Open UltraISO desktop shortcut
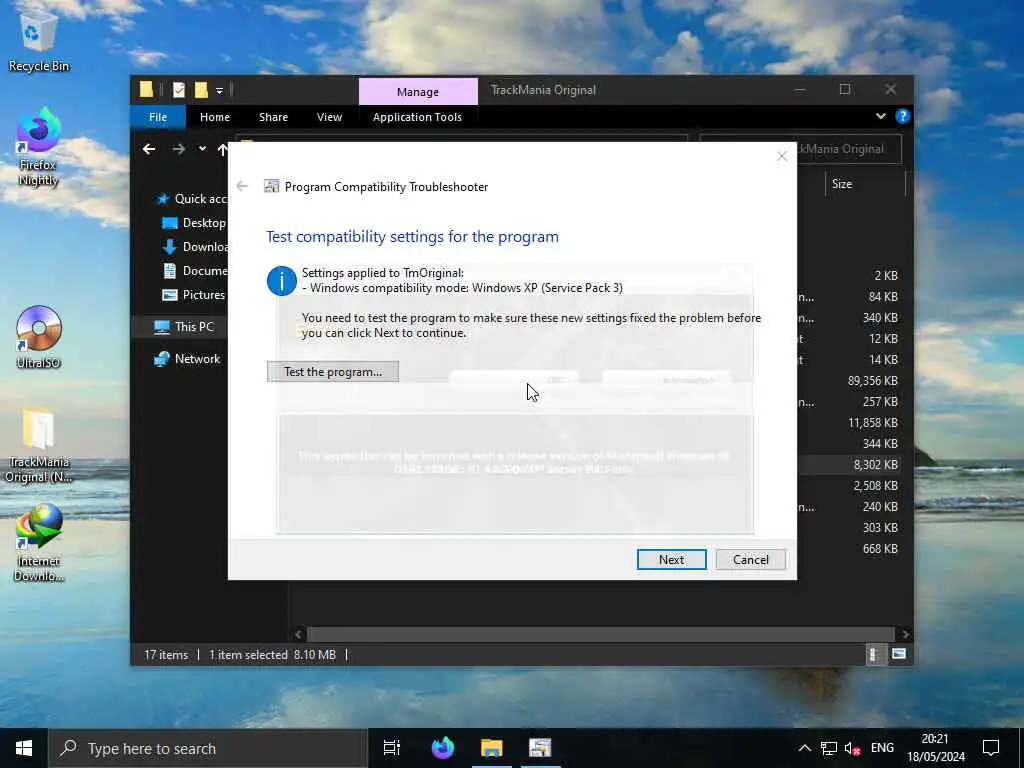 click(x=39, y=338)
